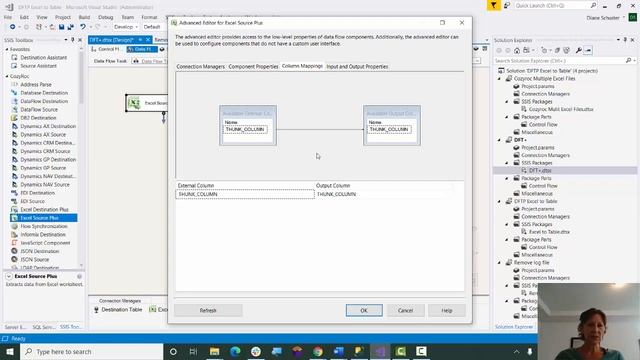Open Input and Output Properties tab
The height and width of the screenshot is (360, 640).
357,67
